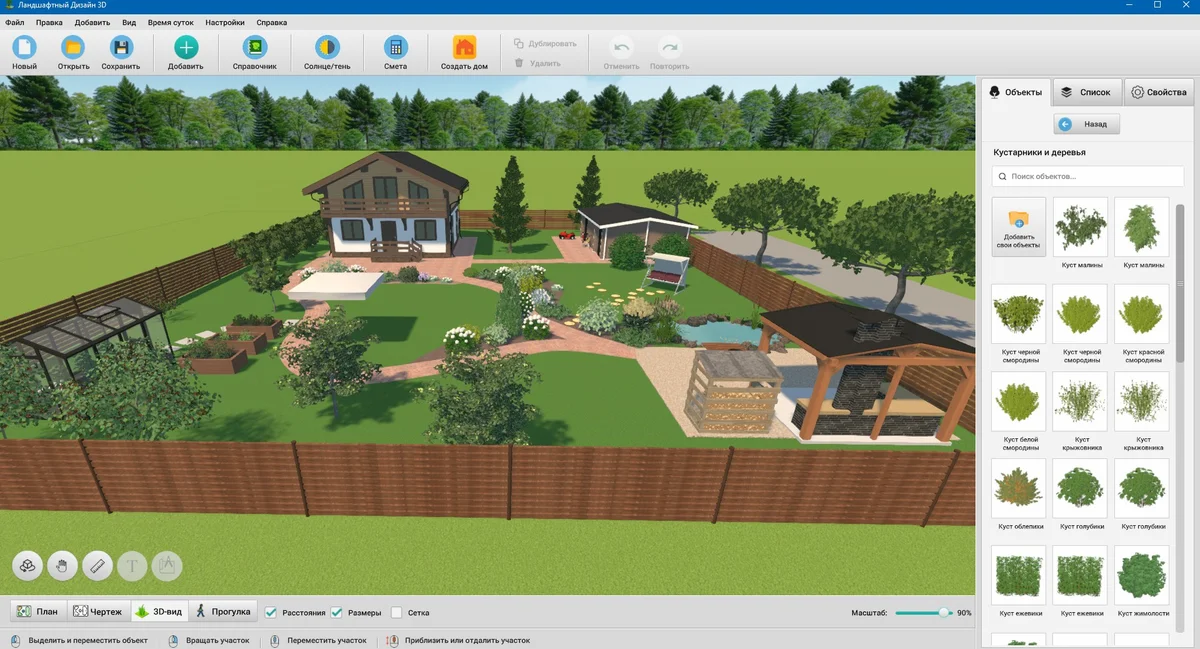Save the project with Сохранить icon
The image size is (1200, 649).
[x=121, y=53]
